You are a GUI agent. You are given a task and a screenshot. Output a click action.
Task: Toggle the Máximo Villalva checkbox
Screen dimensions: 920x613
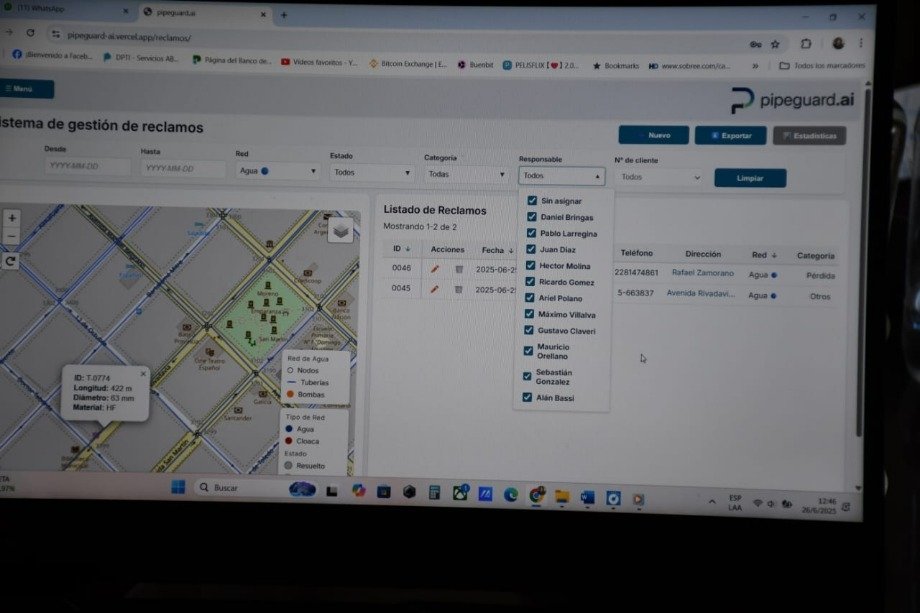[529, 314]
